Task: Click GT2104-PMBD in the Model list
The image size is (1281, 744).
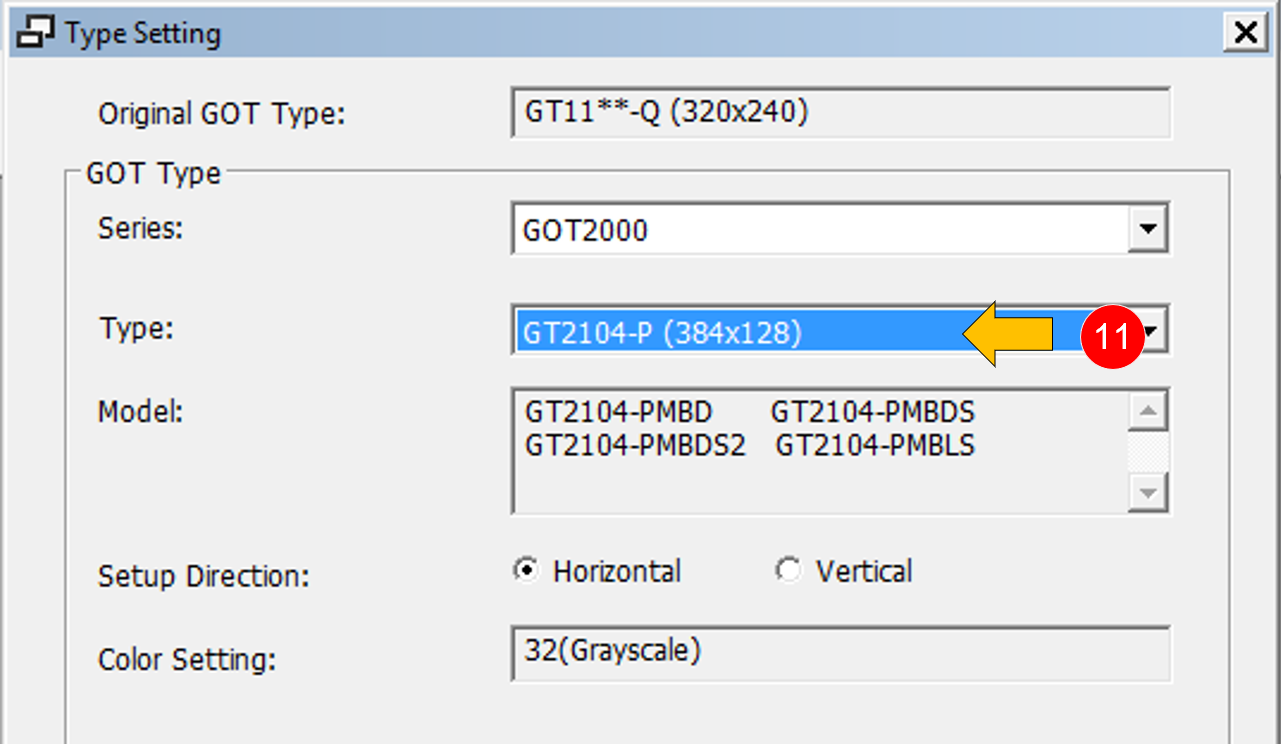Action: click(x=619, y=412)
